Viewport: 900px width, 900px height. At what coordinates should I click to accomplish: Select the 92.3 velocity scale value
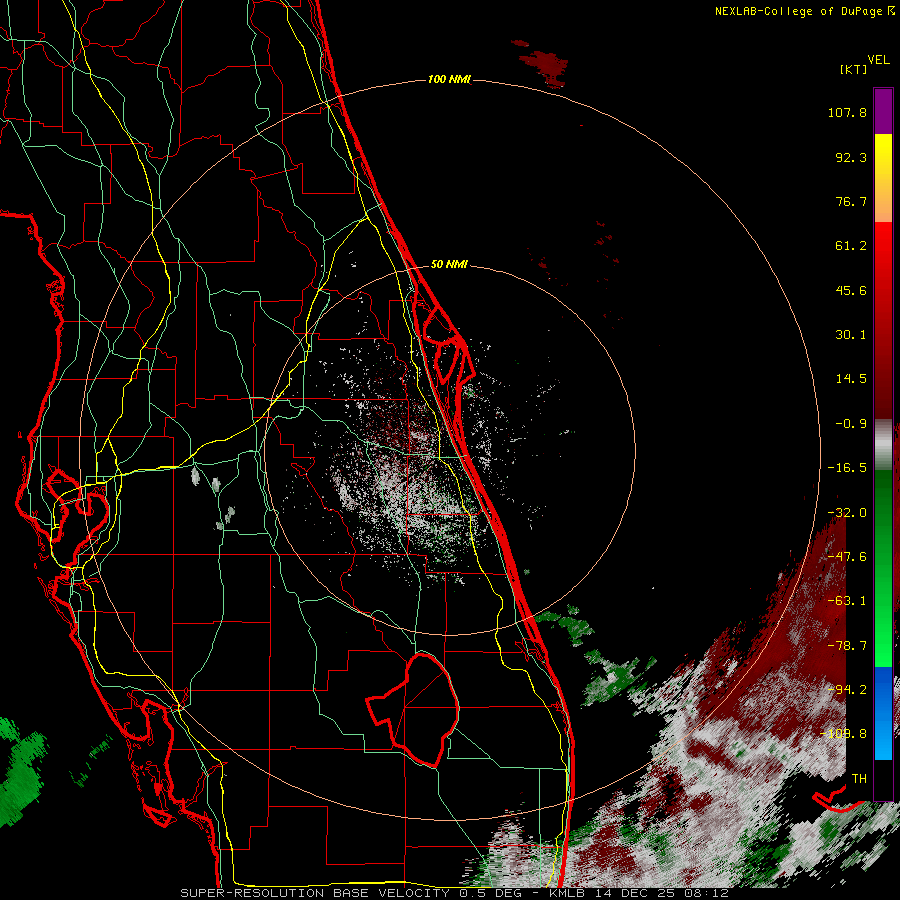(x=851, y=157)
